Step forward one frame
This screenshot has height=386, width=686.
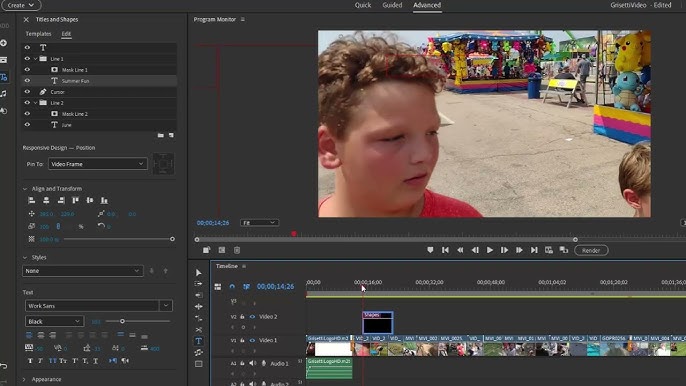pos(504,250)
